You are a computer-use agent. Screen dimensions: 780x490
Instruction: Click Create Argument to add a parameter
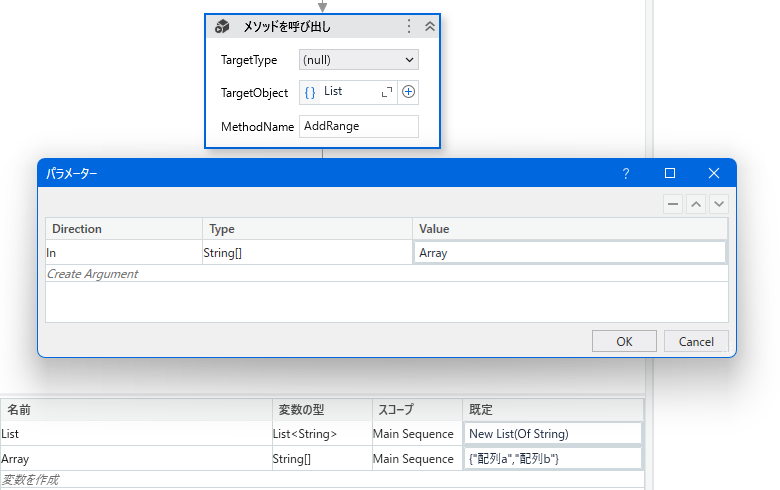(92, 273)
